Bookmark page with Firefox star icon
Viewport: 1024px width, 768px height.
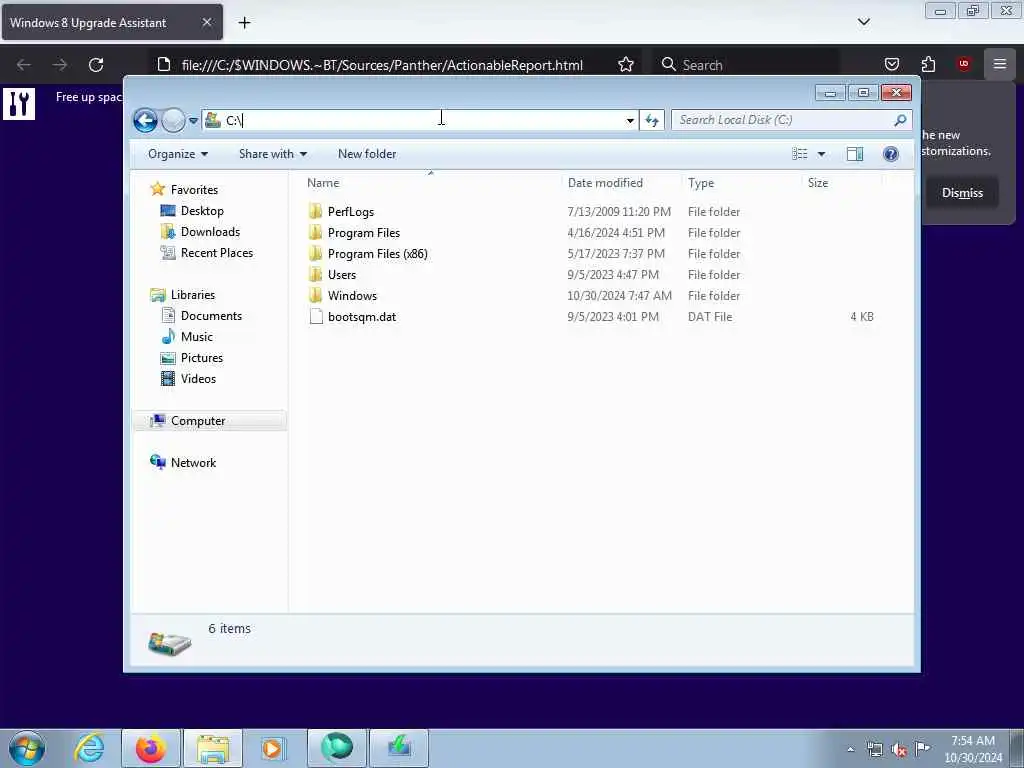(x=626, y=65)
